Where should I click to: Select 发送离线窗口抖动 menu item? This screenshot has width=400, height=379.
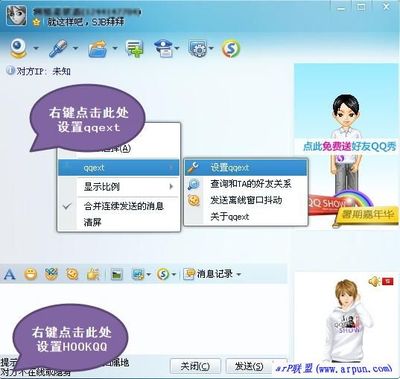[246, 200]
